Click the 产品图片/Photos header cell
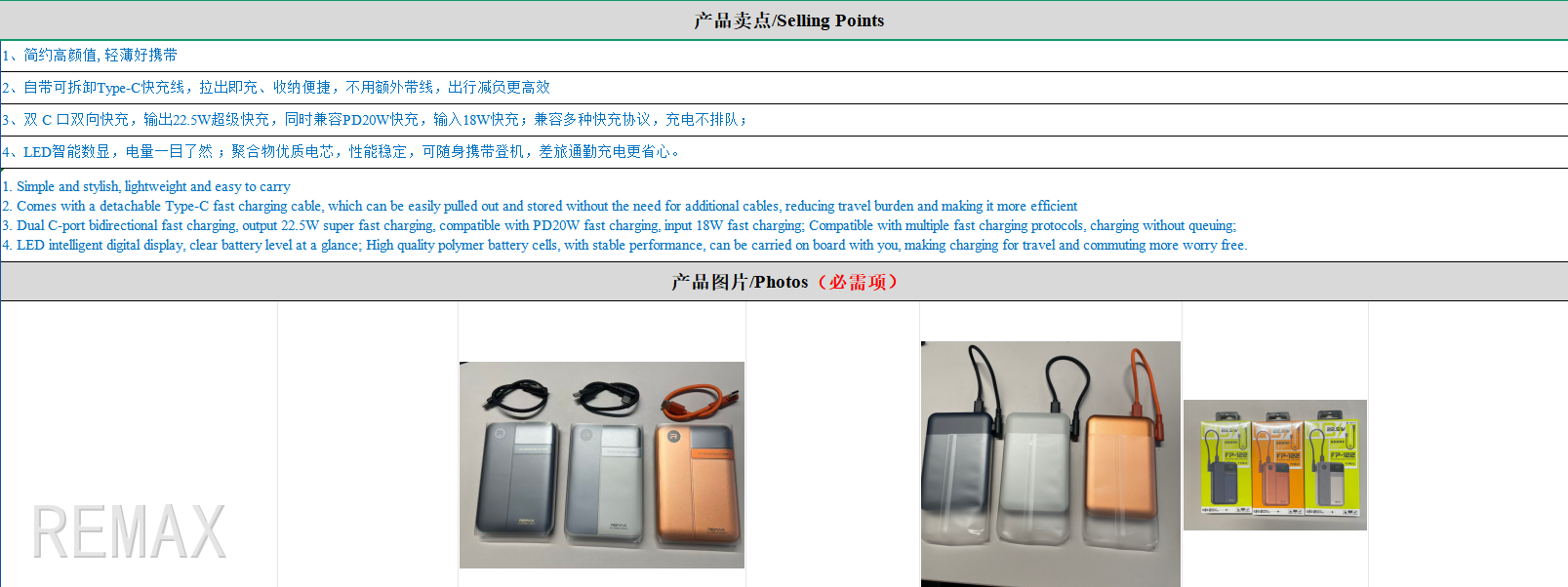Screen dimensions: 1568x587 (x=784, y=282)
